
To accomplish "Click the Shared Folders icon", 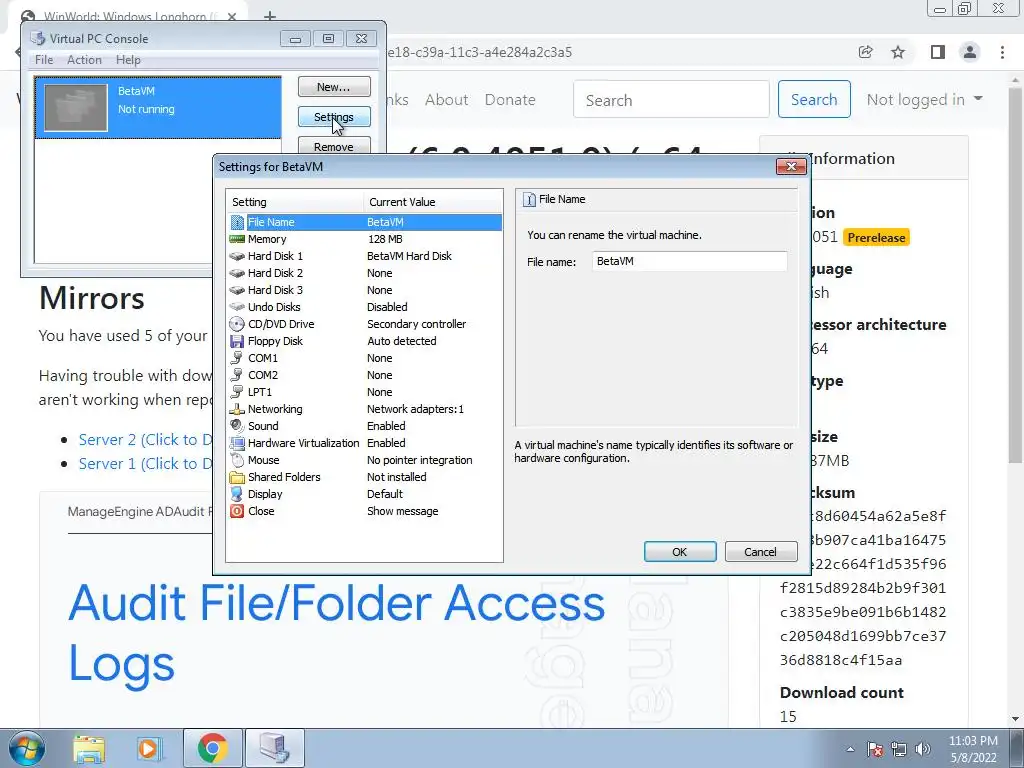I will pyautogui.click(x=237, y=477).
